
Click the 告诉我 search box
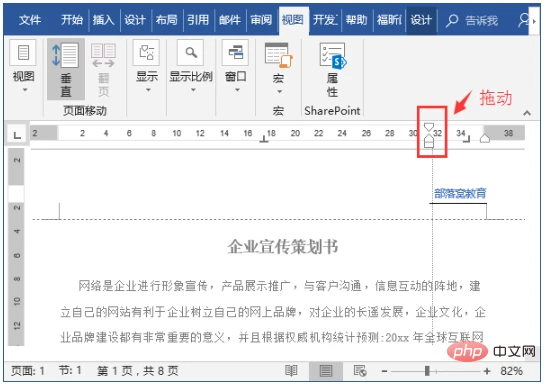[472, 21]
